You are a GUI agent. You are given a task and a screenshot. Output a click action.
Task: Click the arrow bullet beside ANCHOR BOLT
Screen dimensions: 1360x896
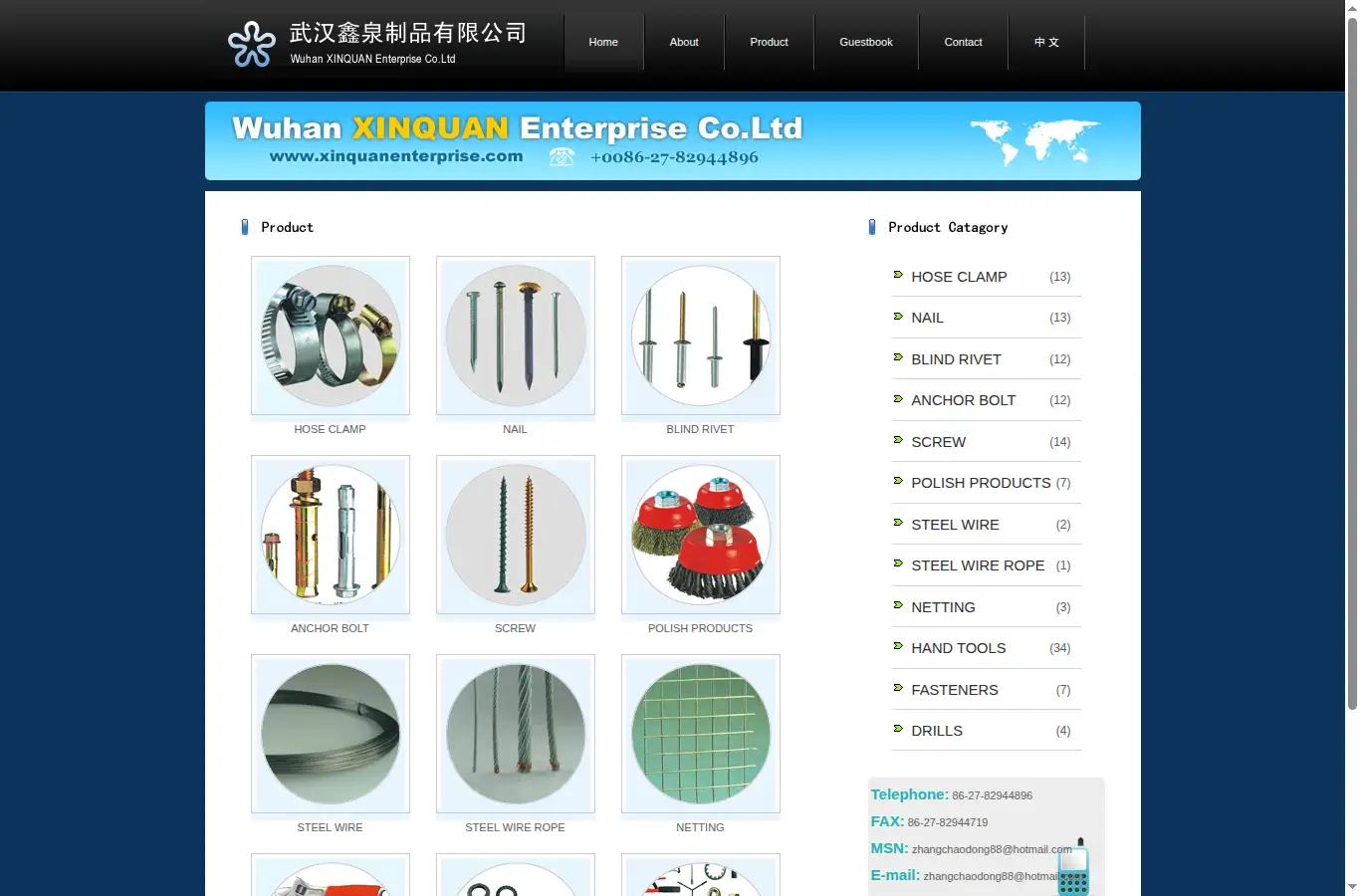coord(898,399)
